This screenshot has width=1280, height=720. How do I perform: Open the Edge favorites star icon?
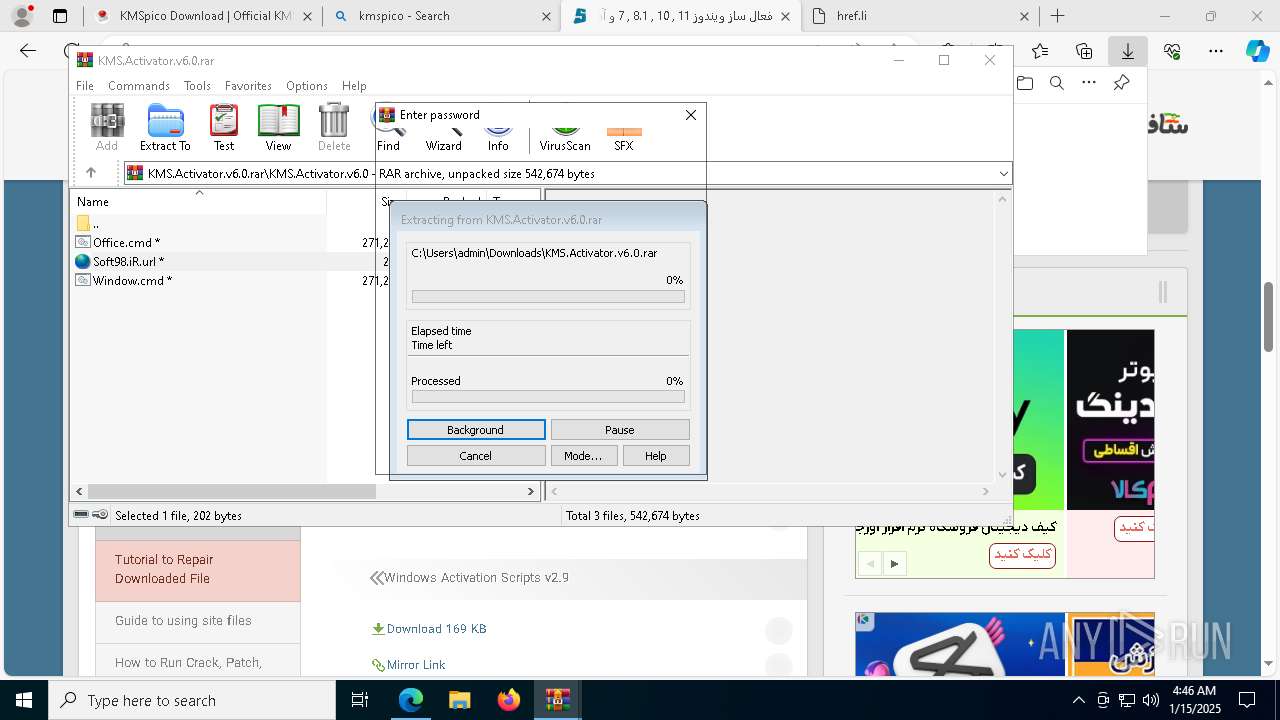pos(1040,51)
